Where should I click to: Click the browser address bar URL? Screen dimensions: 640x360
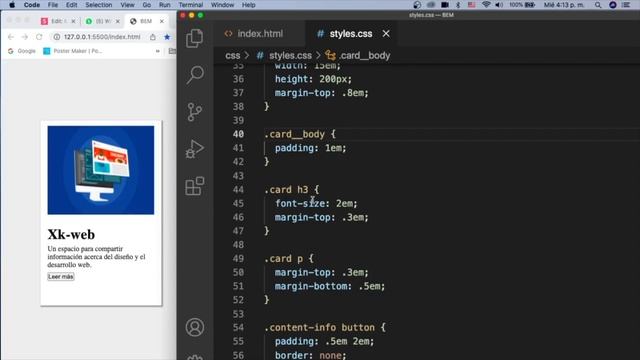click(102, 37)
